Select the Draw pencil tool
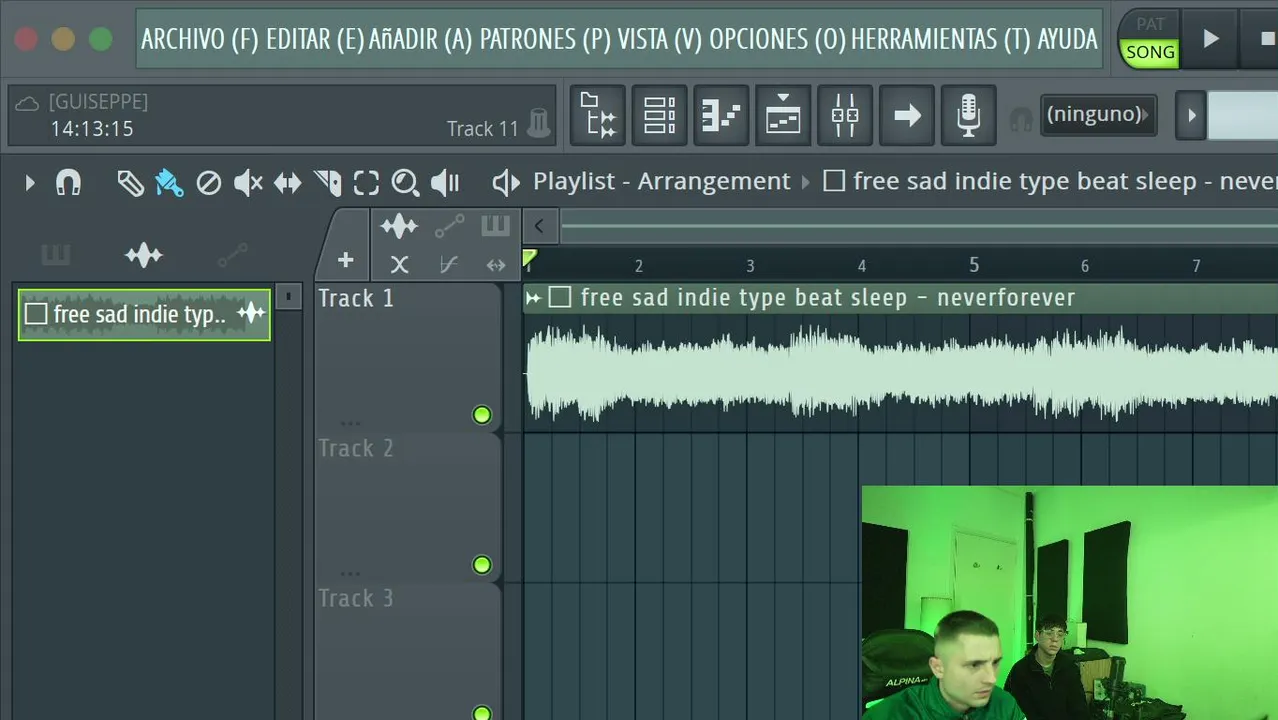Screen dimensions: 1278x720 pos(130,183)
